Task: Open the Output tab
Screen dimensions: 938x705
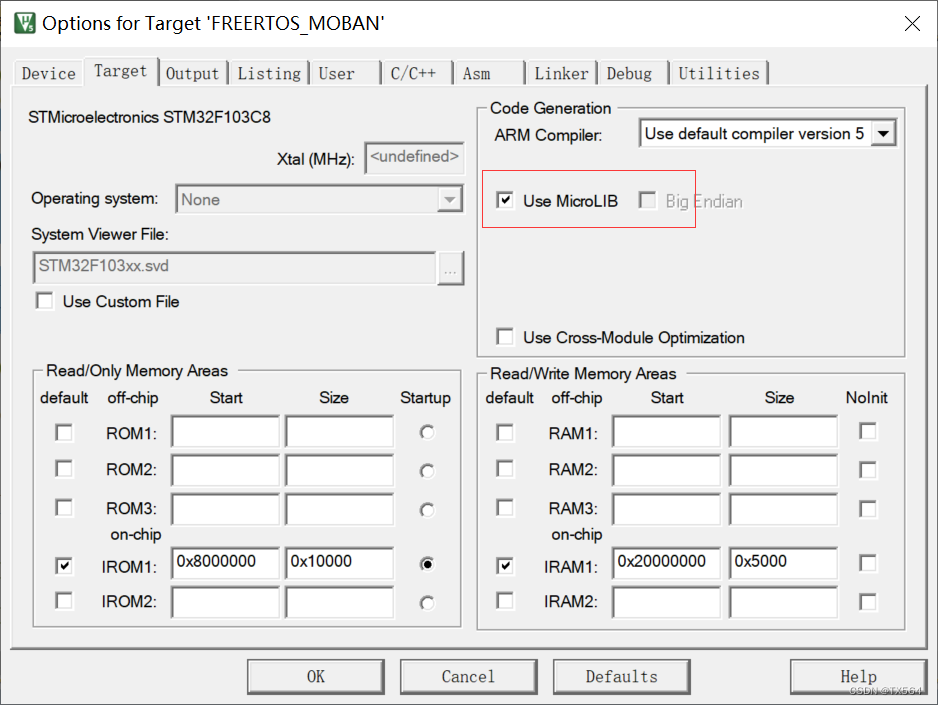Action: (193, 74)
